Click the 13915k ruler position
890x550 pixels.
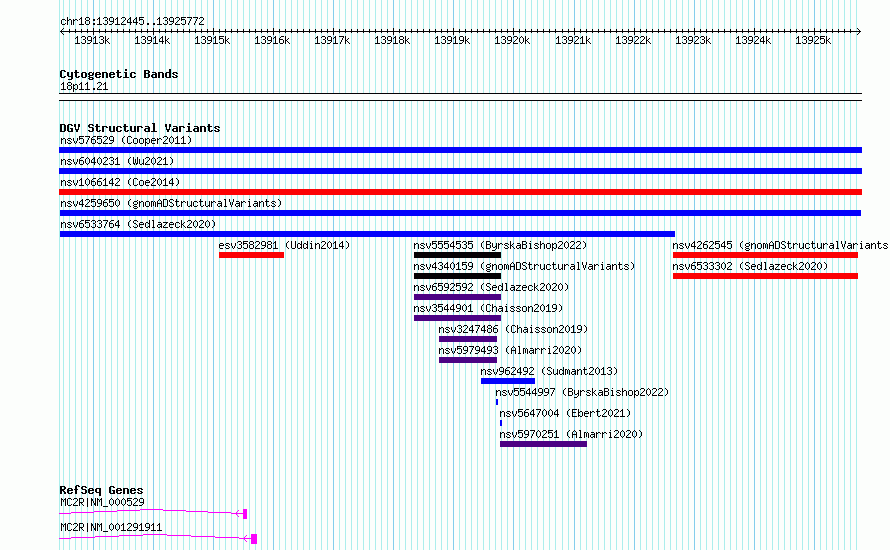(x=212, y=40)
